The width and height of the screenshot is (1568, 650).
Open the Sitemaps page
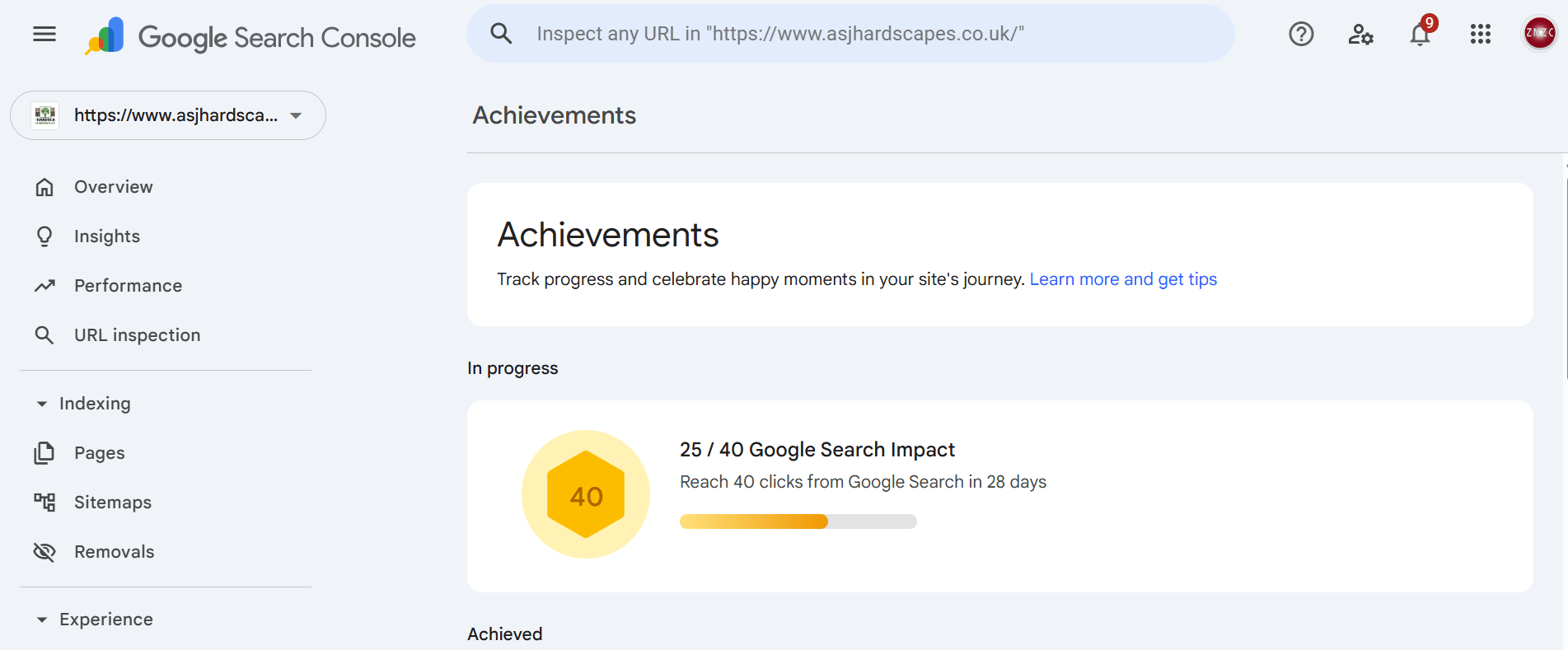pyautogui.click(x=113, y=503)
